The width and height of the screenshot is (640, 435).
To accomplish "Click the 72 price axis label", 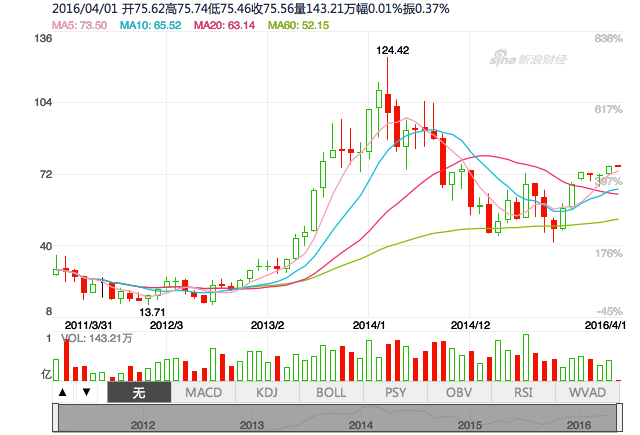I will click(x=46, y=174).
